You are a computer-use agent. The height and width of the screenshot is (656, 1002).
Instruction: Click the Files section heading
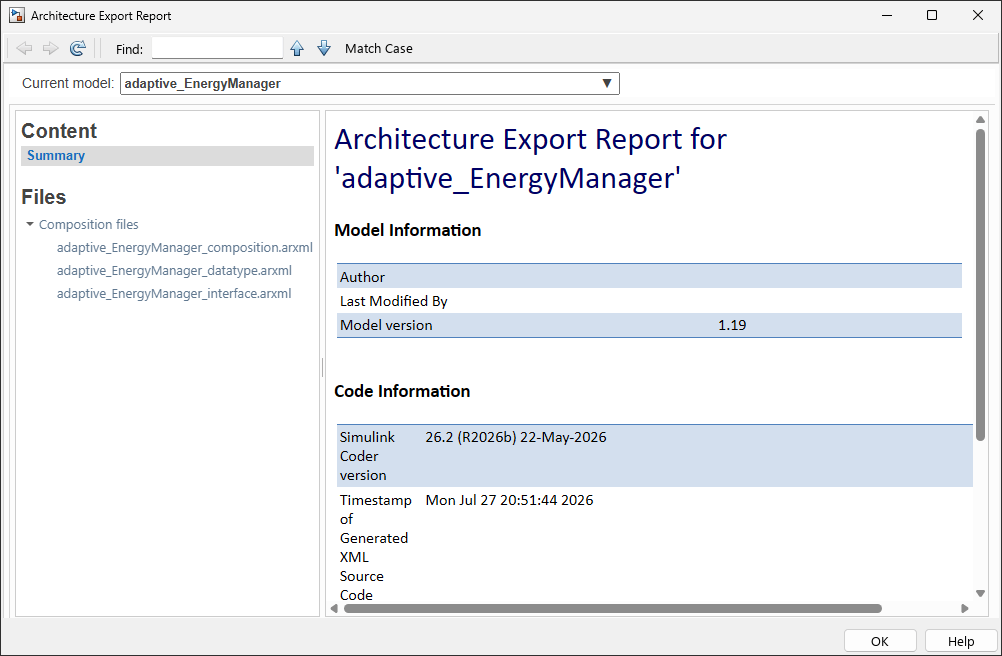point(43,197)
